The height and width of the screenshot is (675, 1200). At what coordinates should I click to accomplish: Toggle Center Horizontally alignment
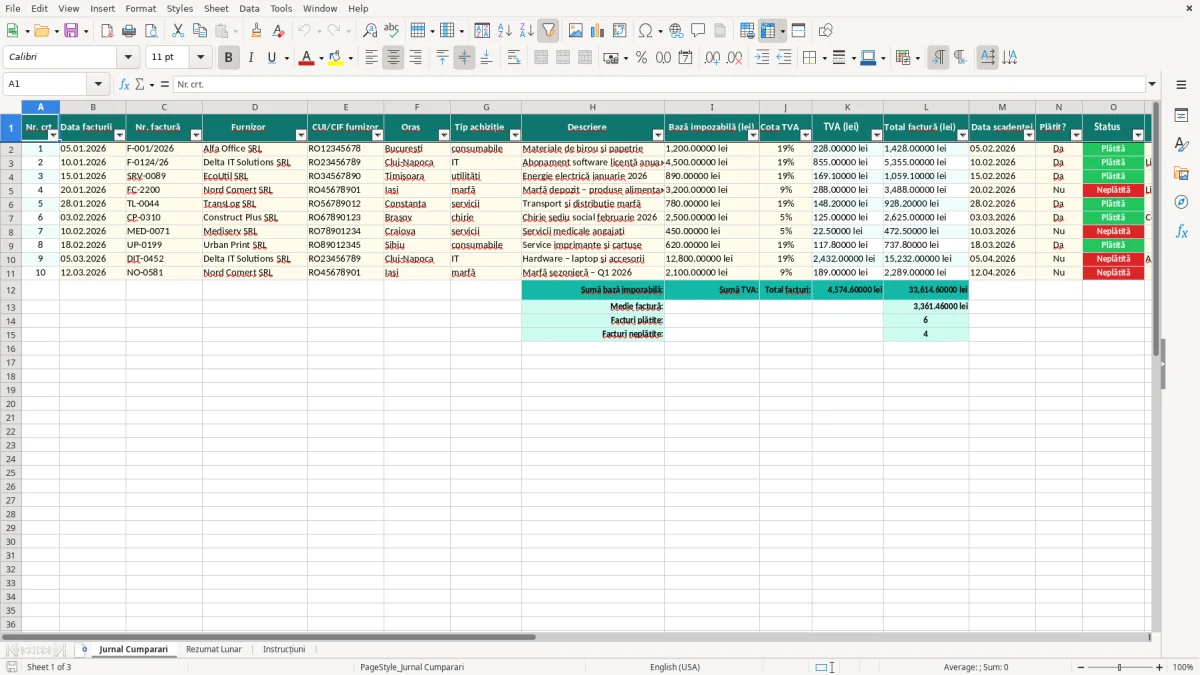click(x=393, y=58)
